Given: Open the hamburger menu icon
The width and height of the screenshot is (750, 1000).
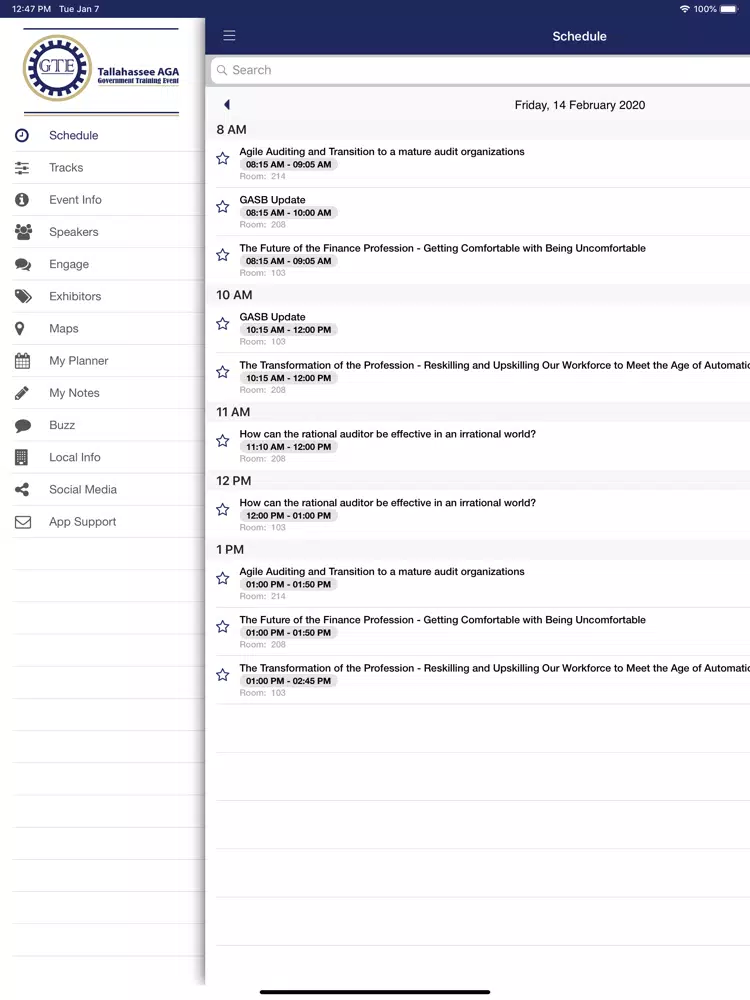Looking at the screenshot, I should pos(229,36).
